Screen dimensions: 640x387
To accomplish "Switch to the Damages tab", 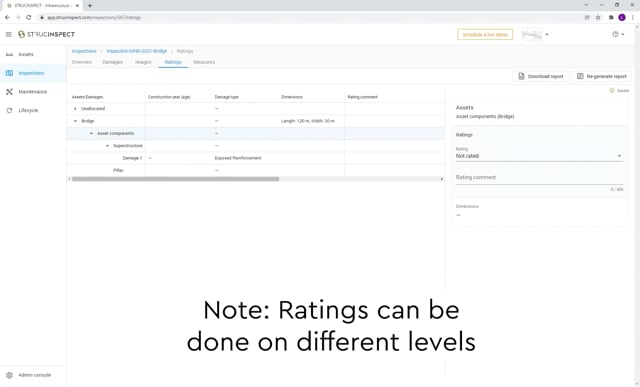I will pos(112,62).
